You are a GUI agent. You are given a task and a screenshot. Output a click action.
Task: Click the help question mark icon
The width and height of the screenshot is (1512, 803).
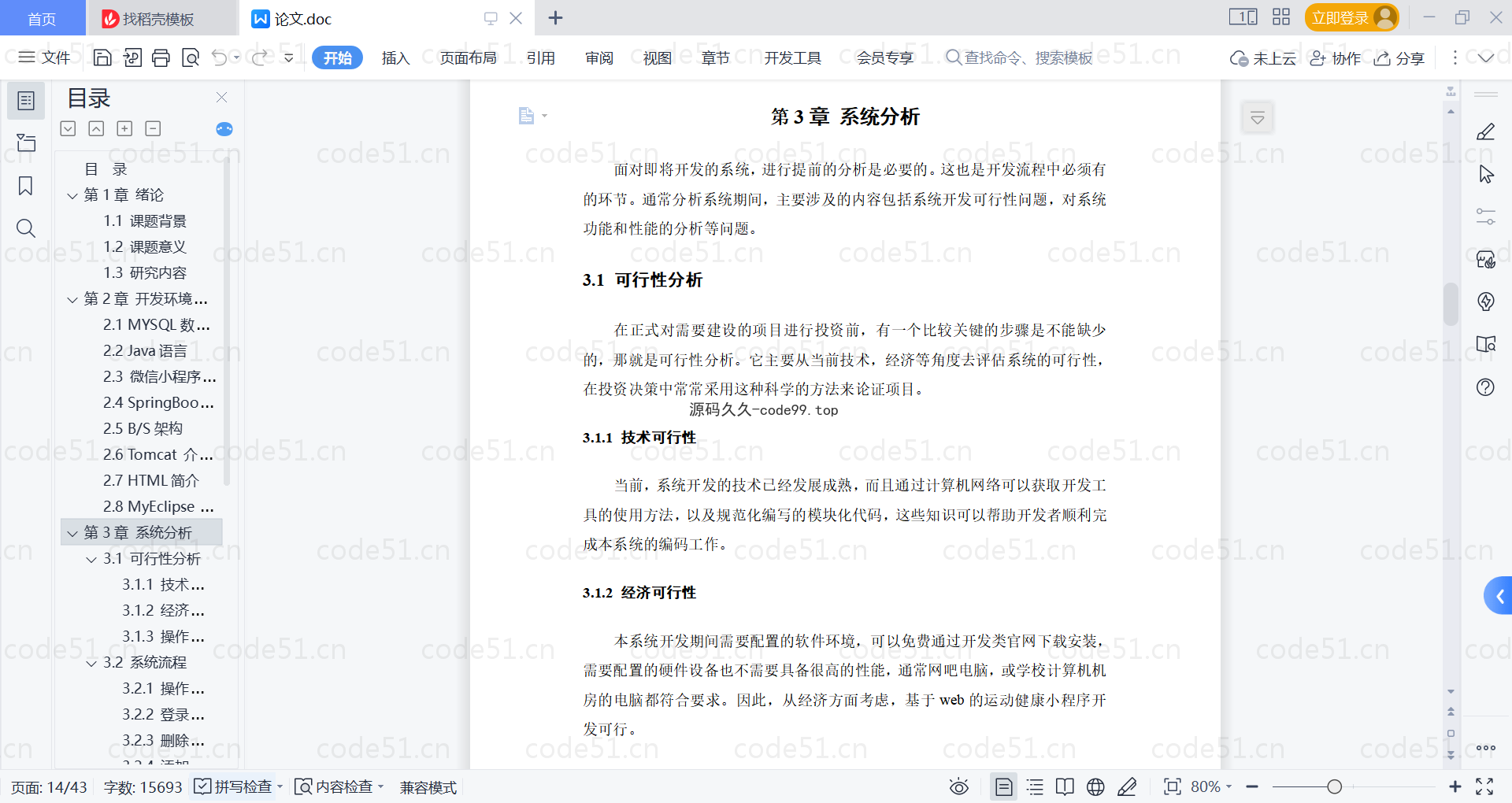(x=1486, y=387)
